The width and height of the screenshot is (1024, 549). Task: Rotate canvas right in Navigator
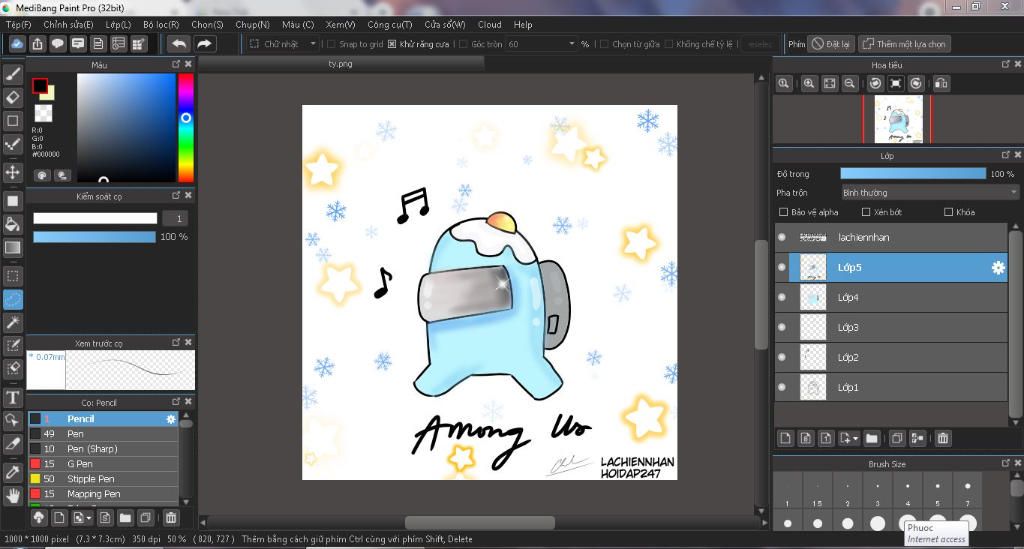pyautogui.click(x=916, y=84)
